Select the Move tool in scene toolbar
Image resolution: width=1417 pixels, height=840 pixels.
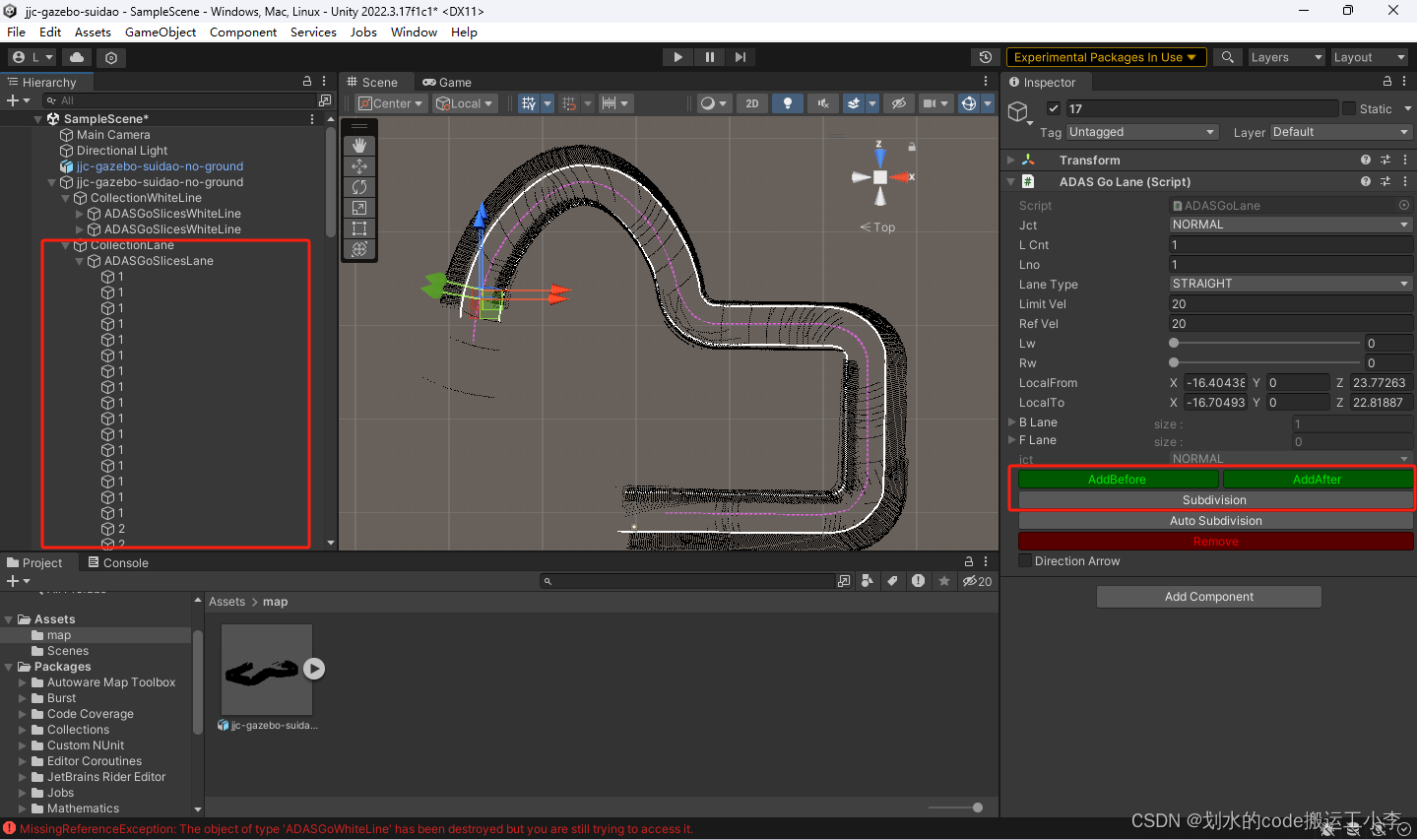click(359, 166)
